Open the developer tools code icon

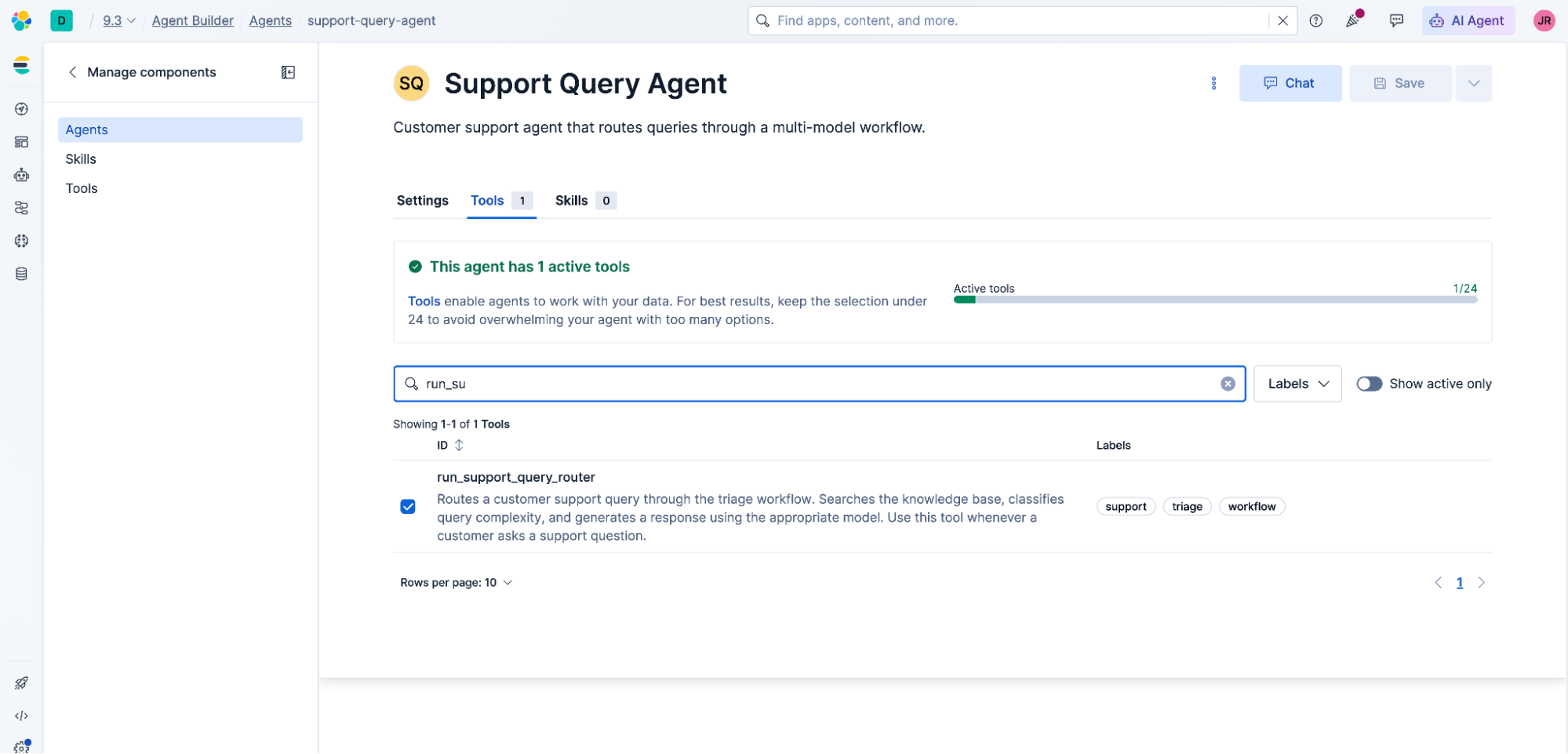pos(22,716)
